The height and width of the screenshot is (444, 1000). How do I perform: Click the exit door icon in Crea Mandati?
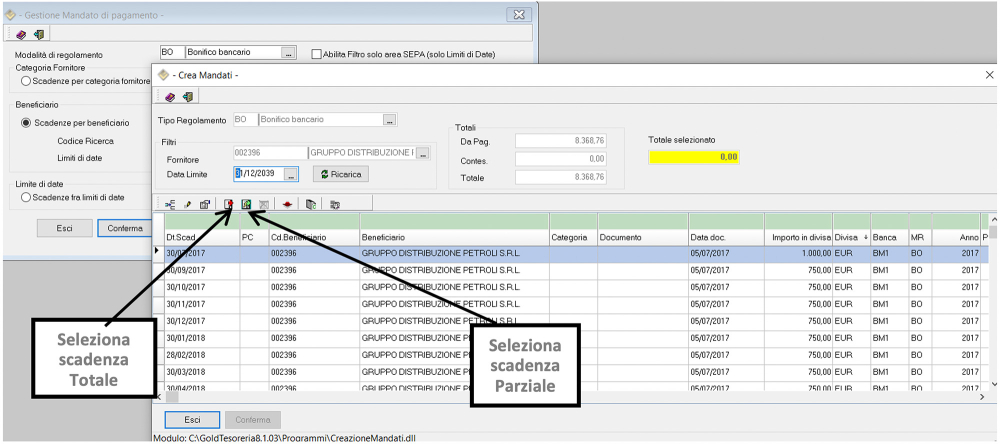click(186, 96)
